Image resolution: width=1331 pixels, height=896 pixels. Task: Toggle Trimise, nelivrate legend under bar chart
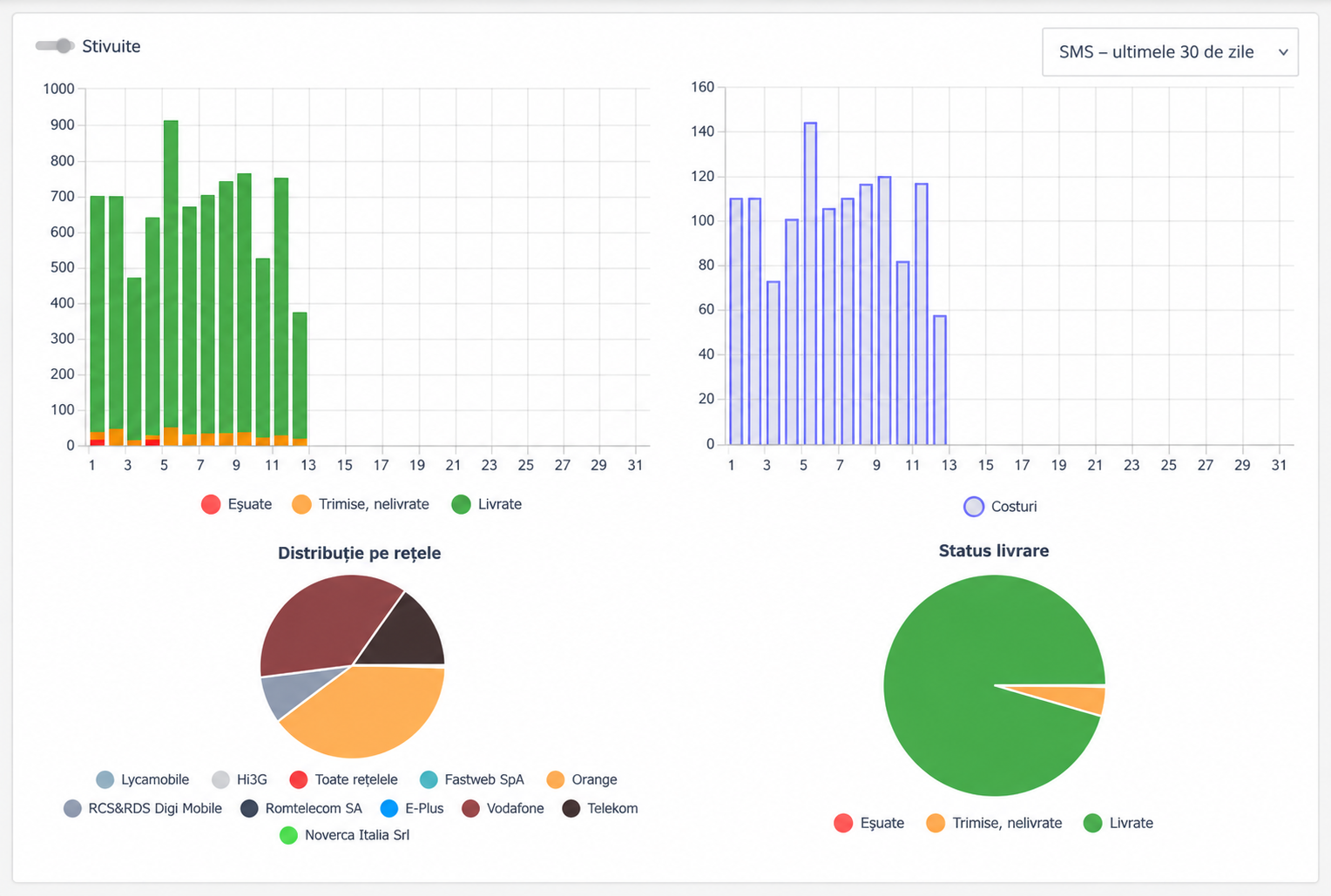click(x=361, y=504)
